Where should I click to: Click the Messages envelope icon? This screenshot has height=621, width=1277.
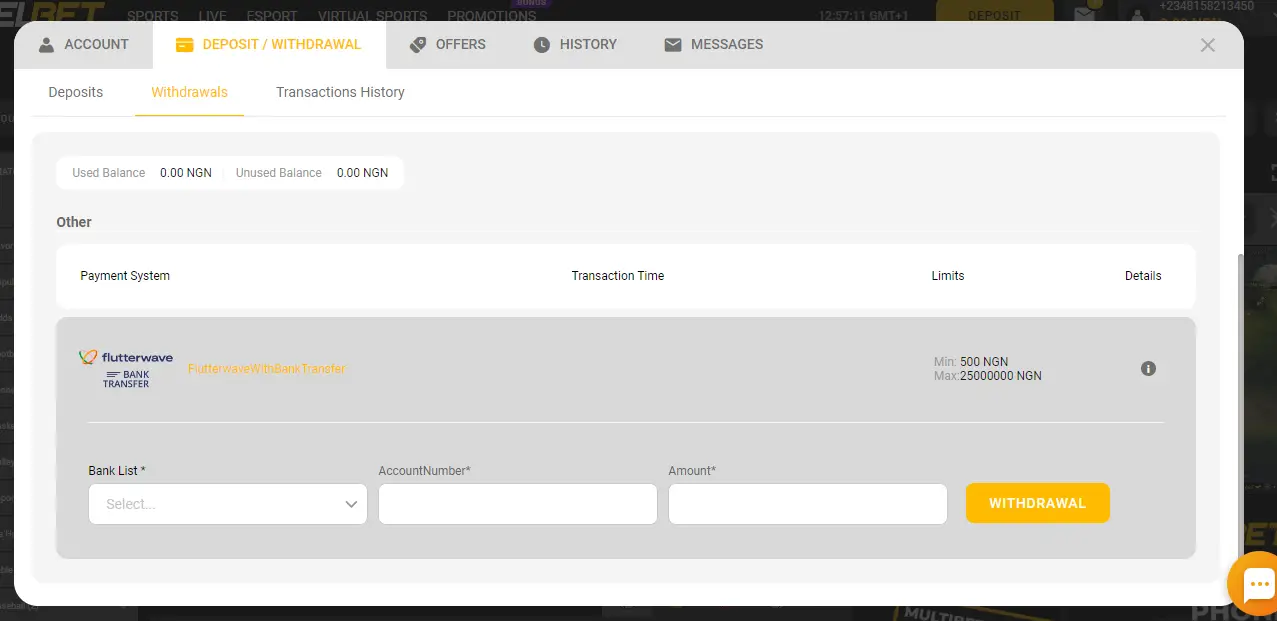click(x=673, y=45)
